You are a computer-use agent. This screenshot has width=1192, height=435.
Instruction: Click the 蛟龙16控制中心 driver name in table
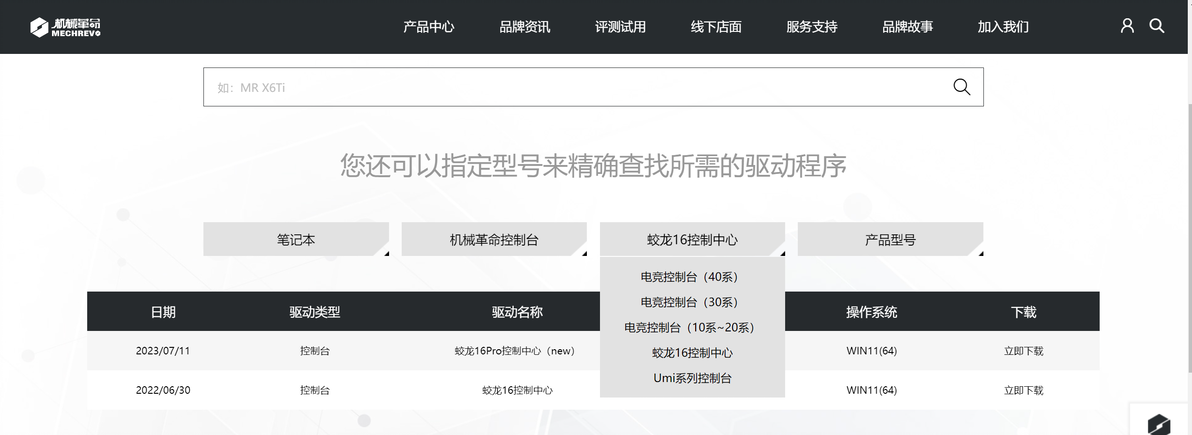(x=517, y=390)
